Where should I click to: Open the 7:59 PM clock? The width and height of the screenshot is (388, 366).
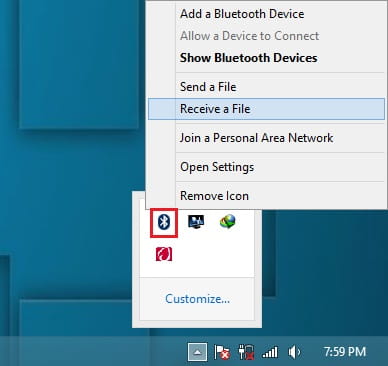345,352
